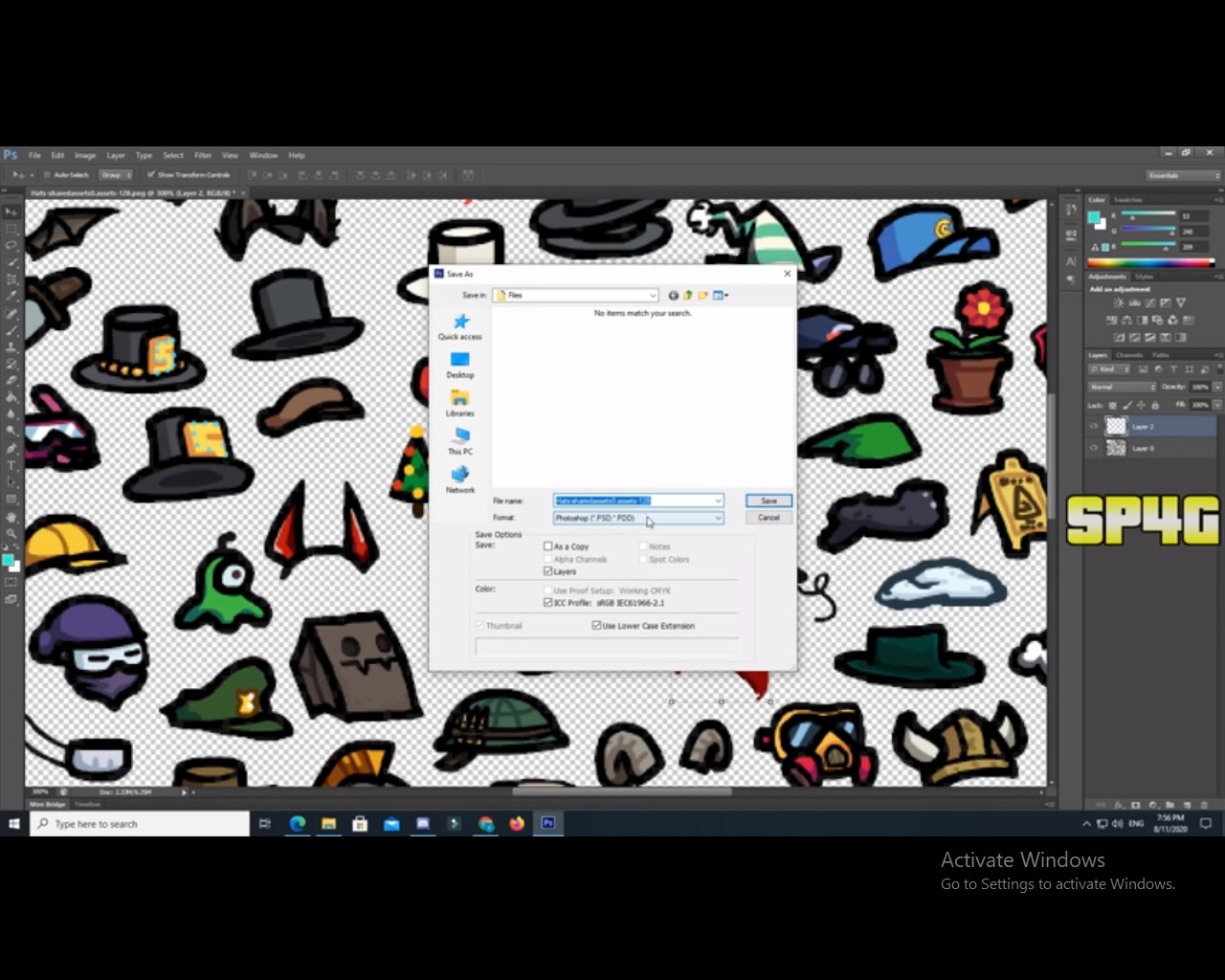1225x980 pixels.
Task: Uncheck the Layers save option
Action: pyautogui.click(x=548, y=571)
